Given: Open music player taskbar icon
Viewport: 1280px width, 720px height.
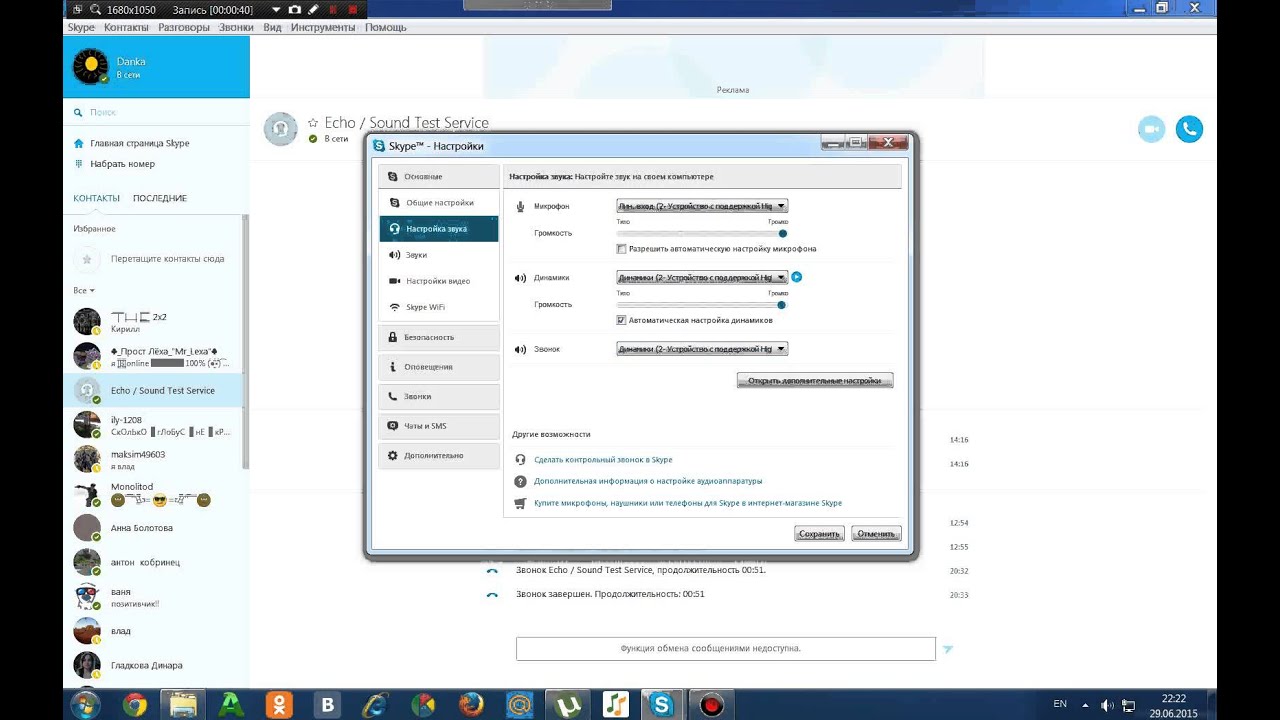Looking at the screenshot, I should tap(615, 704).
